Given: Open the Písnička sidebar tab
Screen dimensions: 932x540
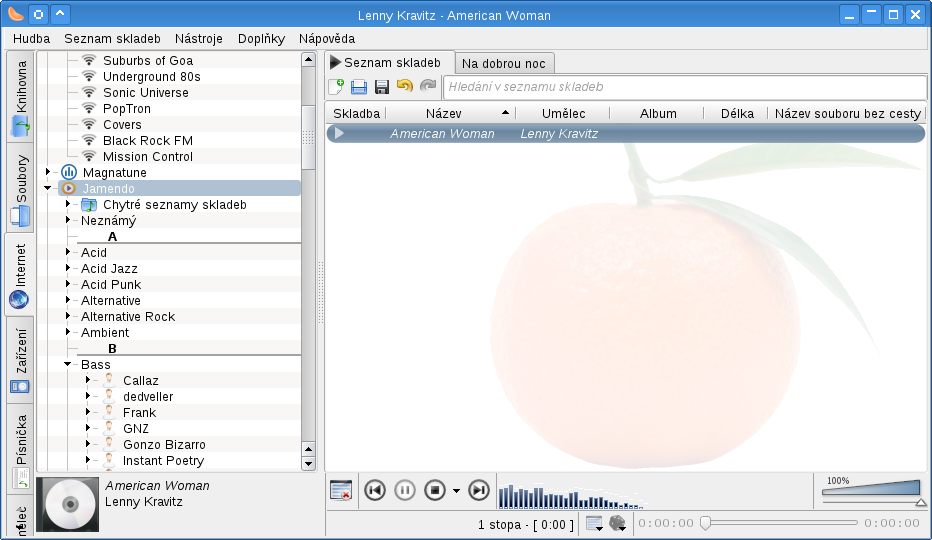Looking at the screenshot, I should (x=21, y=450).
